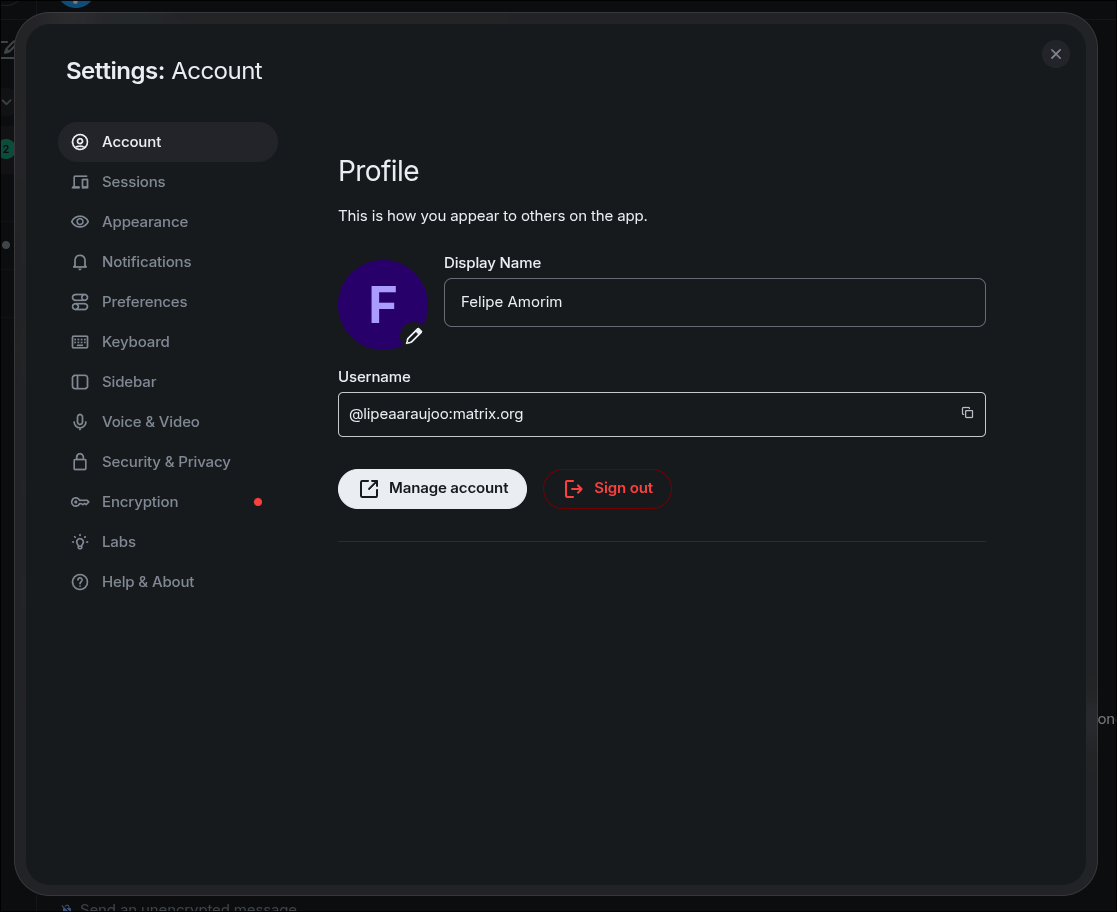
Task: Click the Sessions devices icon
Action: point(80,182)
